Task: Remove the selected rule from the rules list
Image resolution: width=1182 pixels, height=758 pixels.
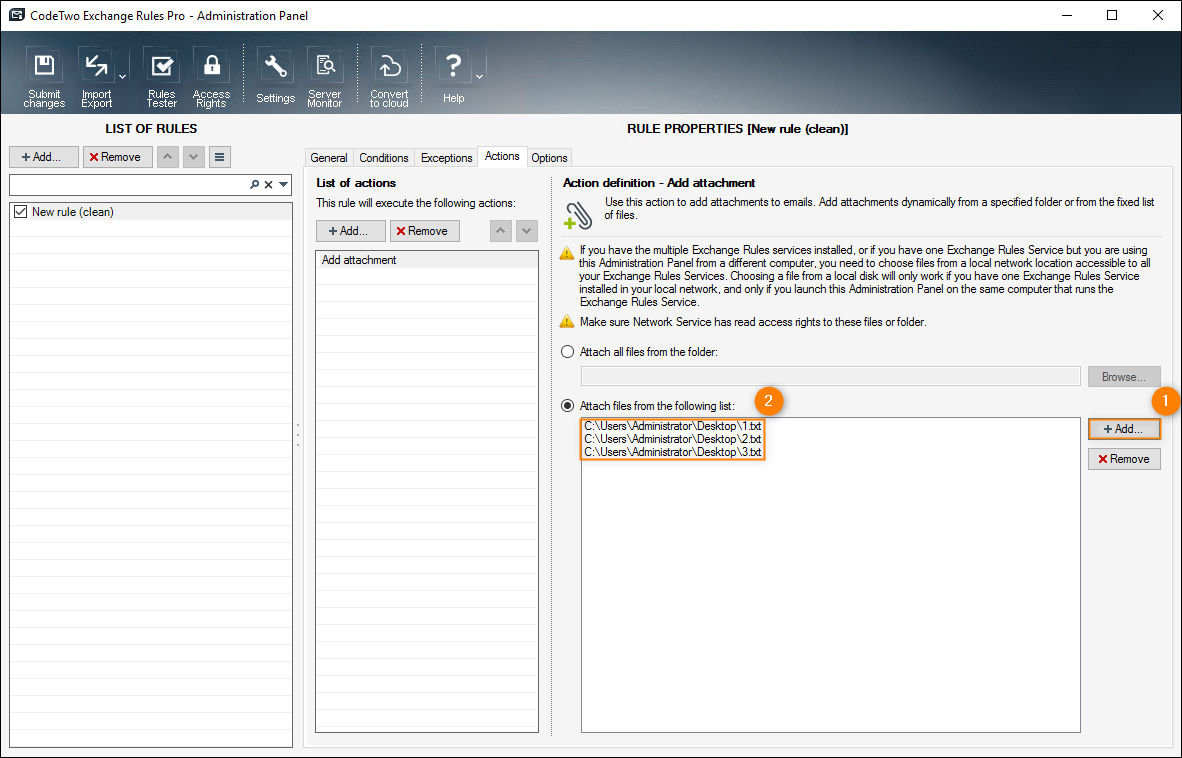Action: tap(118, 157)
